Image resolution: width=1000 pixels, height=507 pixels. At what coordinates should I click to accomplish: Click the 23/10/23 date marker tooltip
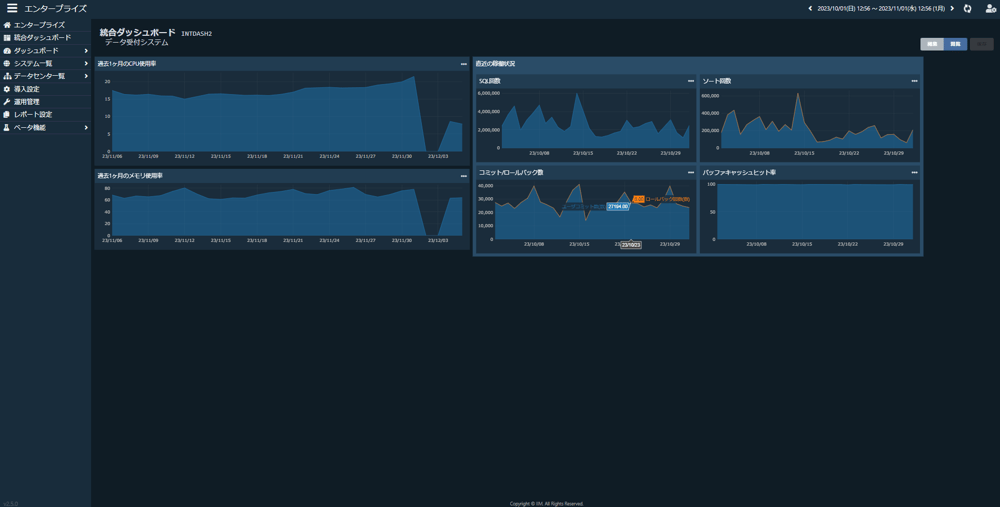coord(631,245)
